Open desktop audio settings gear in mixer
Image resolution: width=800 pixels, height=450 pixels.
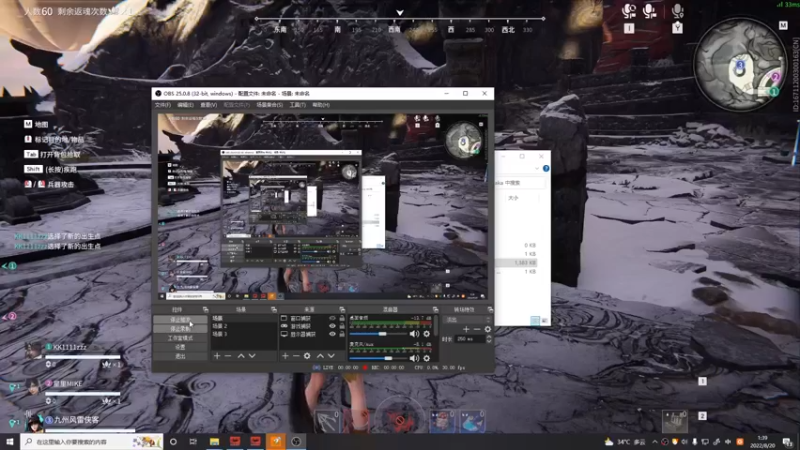click(x=427, y=334)
